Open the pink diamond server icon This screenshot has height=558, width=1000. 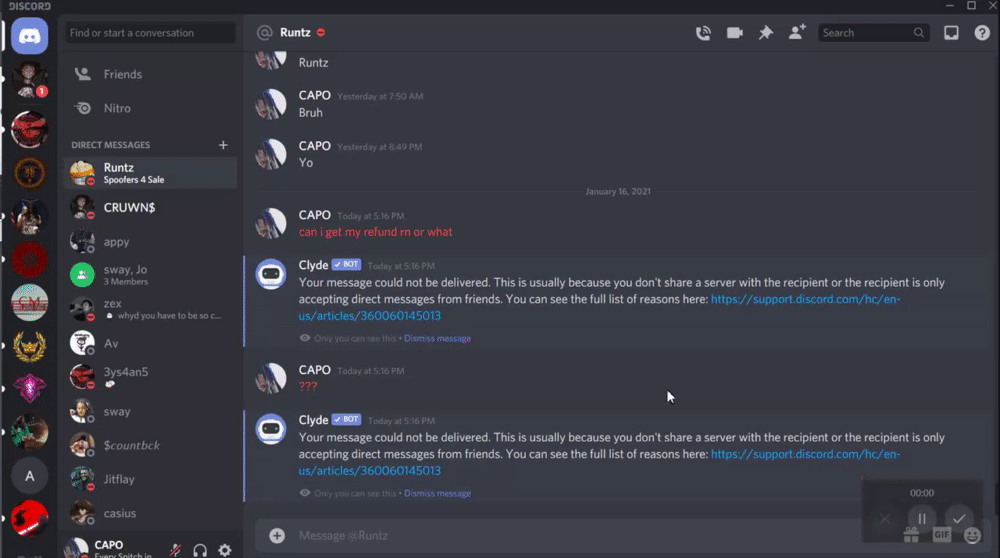click(29, 388)
